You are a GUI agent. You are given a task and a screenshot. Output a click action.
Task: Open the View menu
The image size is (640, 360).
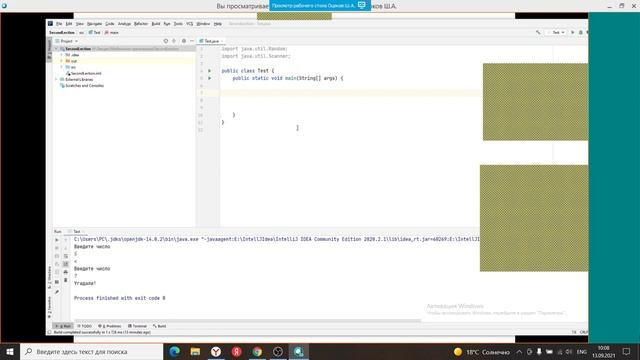[x=80, y=24]
